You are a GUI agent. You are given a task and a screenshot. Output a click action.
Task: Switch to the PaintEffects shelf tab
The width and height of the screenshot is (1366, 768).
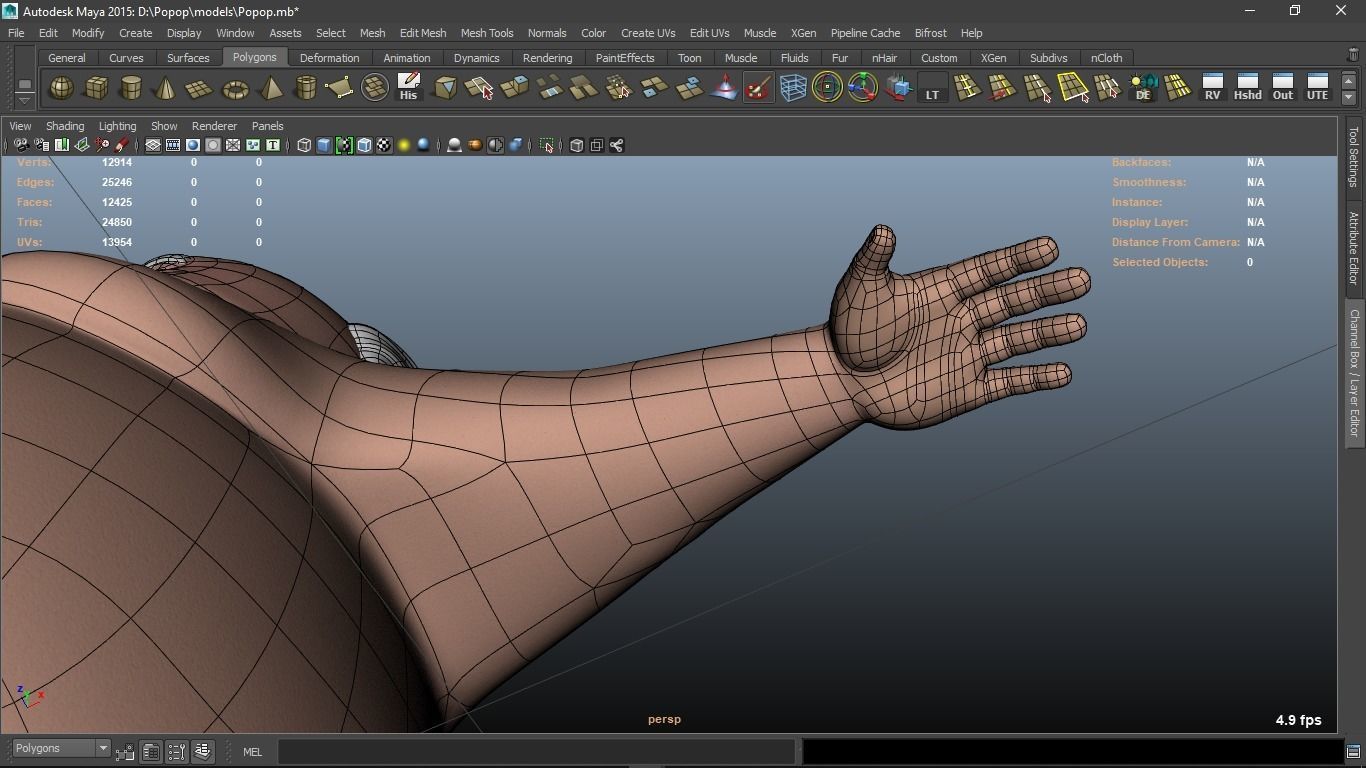click(625, 58)
